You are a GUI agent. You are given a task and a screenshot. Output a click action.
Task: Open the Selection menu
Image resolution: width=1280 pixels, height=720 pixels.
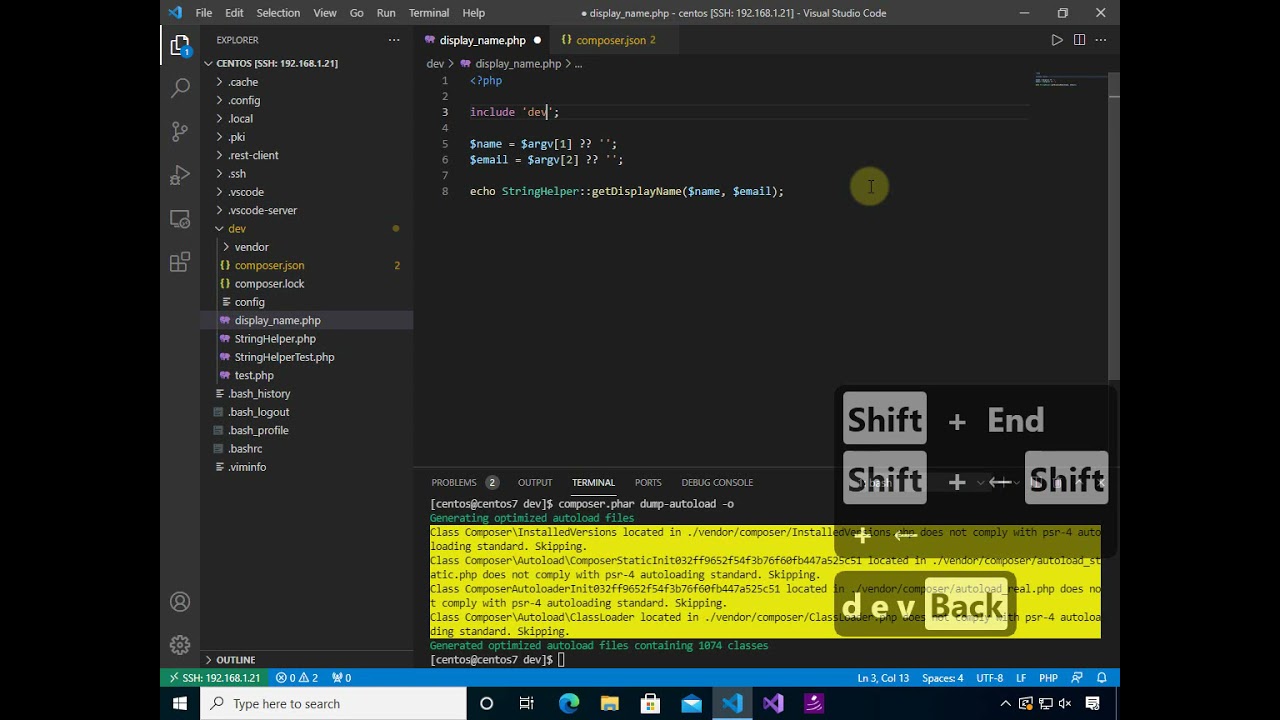tap(278, 13)
